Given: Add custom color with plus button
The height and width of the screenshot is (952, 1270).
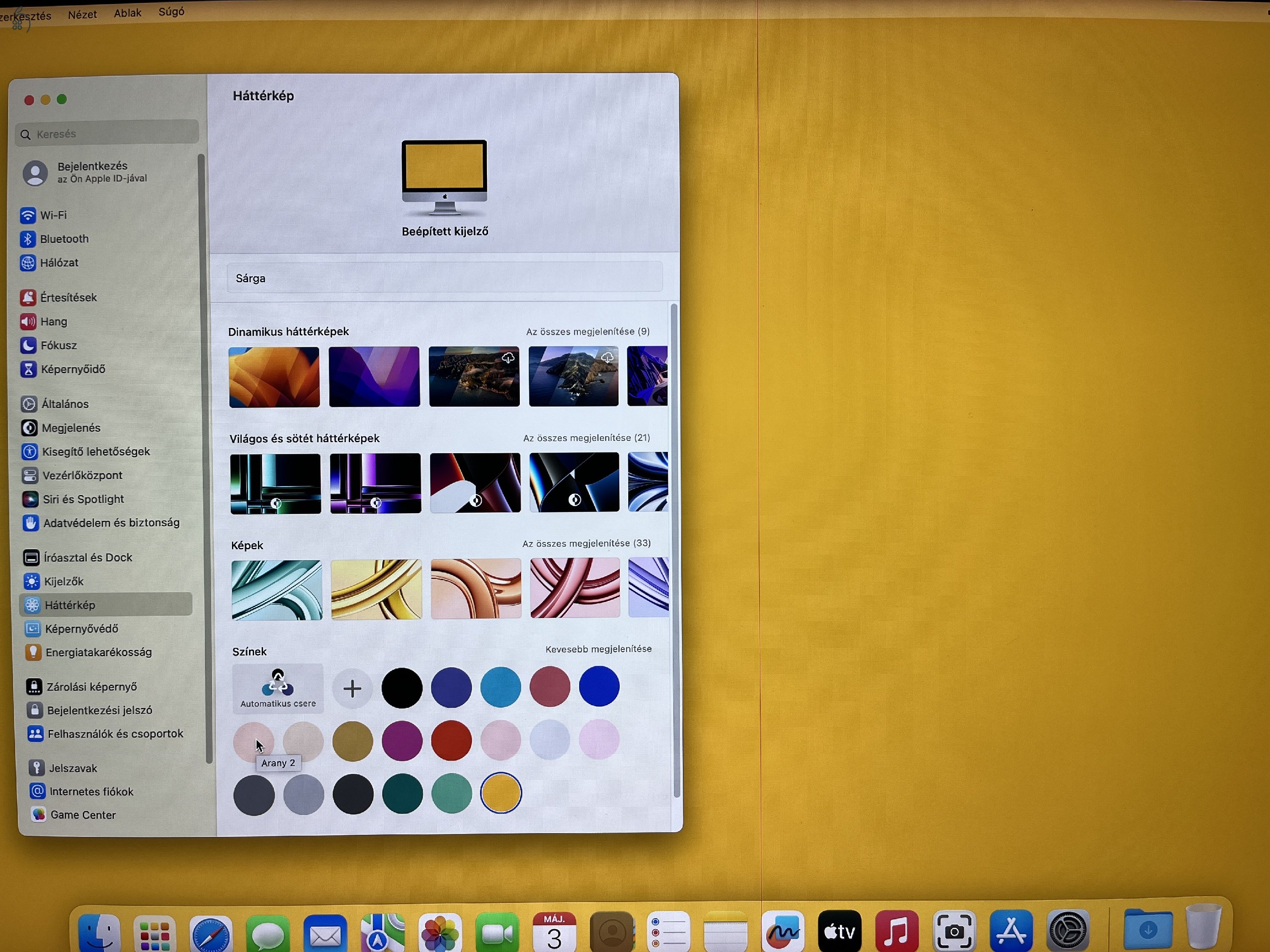Looking at the screenshot, I should pos(353,688).
